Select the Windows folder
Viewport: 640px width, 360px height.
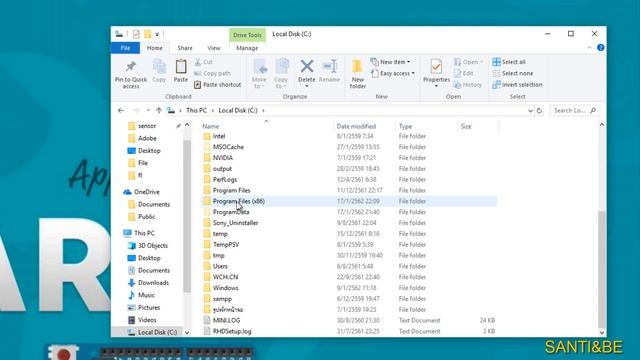[x=225, y=288]
